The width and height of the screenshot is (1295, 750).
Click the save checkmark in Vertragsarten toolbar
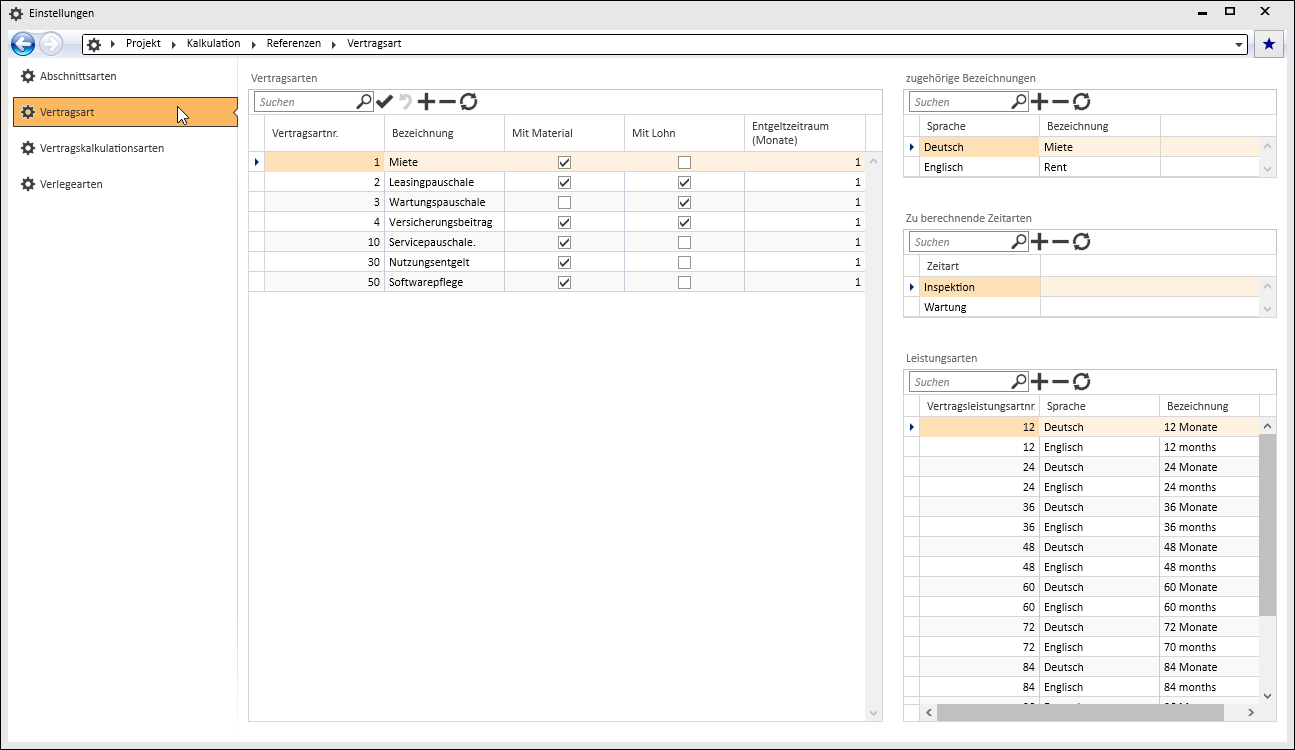click(384, 101)
